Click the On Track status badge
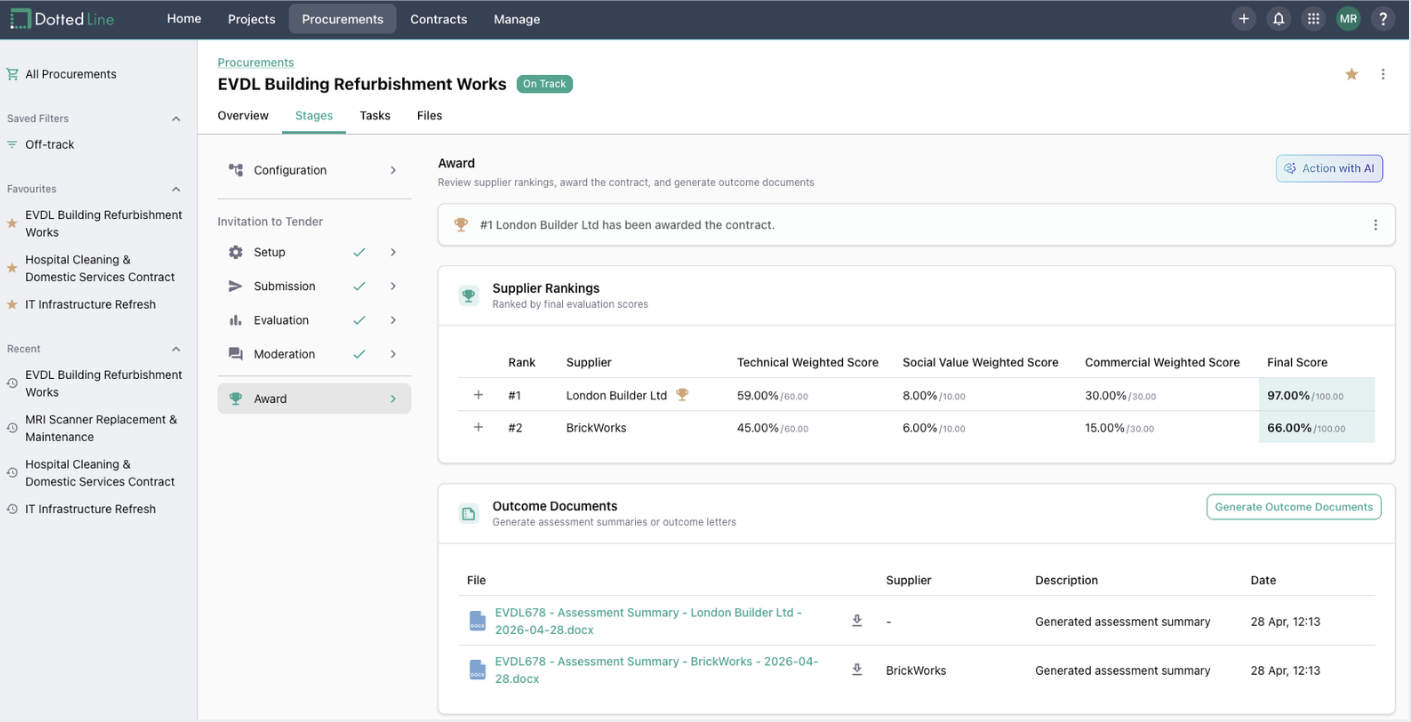The height and width of the screenshot is (722, 1411). click(545, 84)
